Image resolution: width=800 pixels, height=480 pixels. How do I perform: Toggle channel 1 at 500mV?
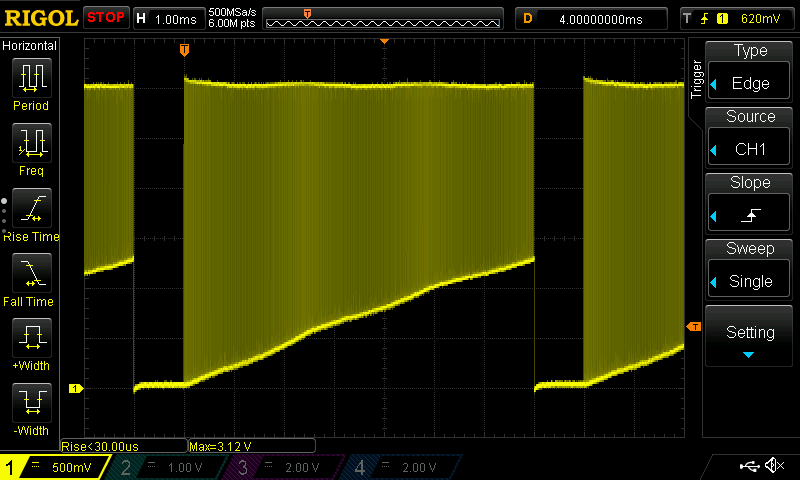(54, 467)
